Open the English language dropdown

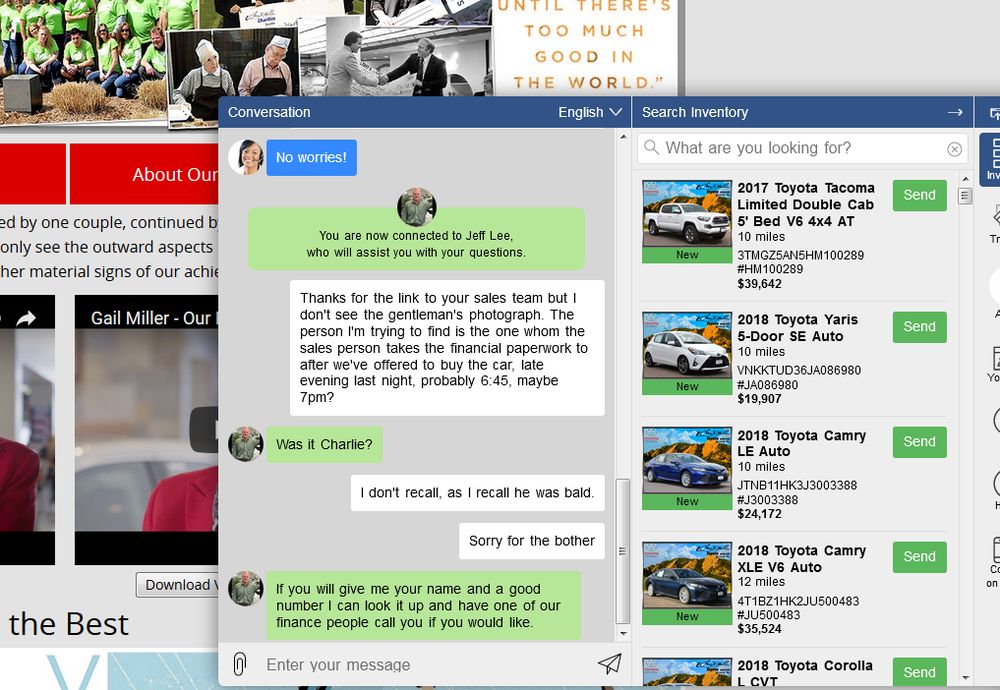[x=590, y=112]
